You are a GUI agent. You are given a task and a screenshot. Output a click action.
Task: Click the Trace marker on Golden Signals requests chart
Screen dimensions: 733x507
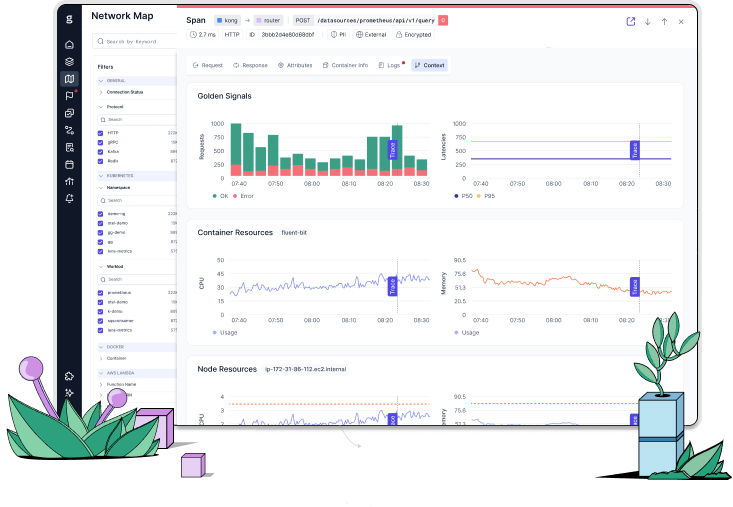393,149
